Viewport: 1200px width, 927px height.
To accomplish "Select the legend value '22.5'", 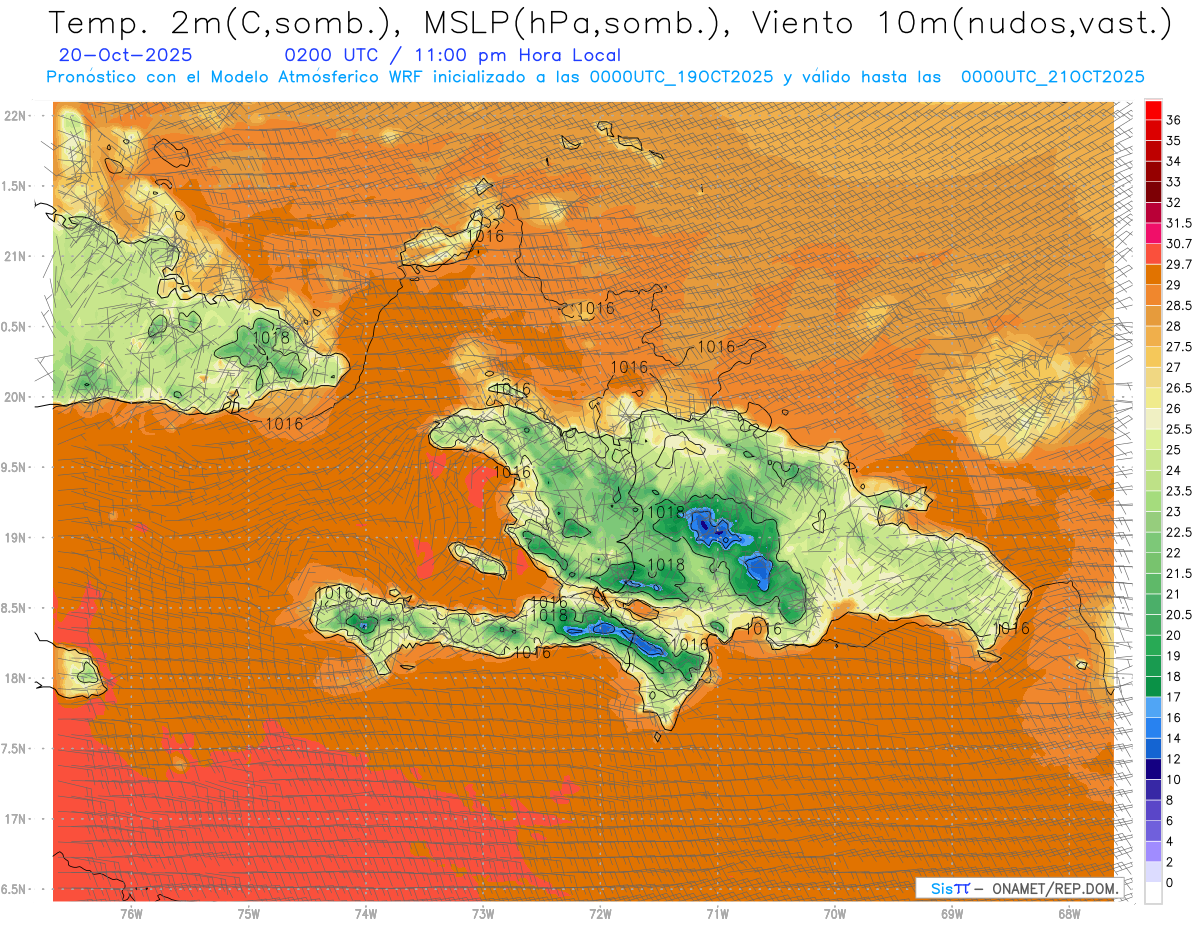I will tap(1178, 533).
